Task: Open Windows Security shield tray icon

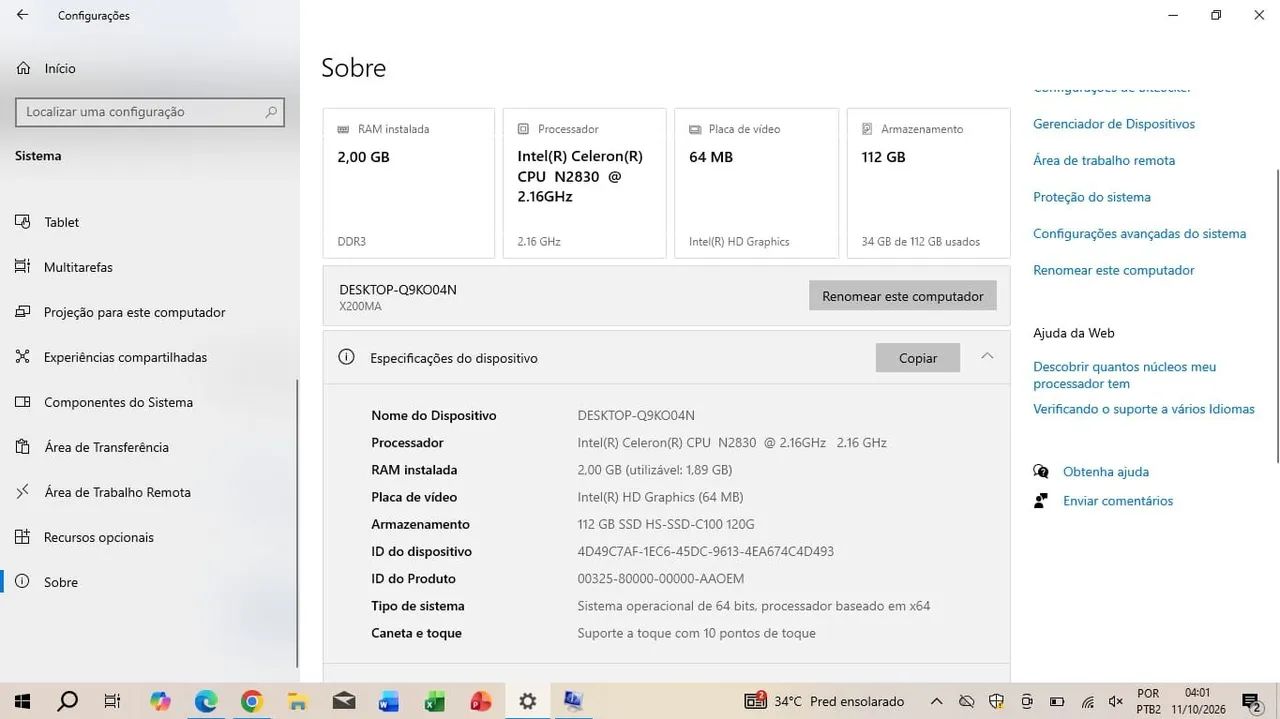Action: click(x=996, y=701)
